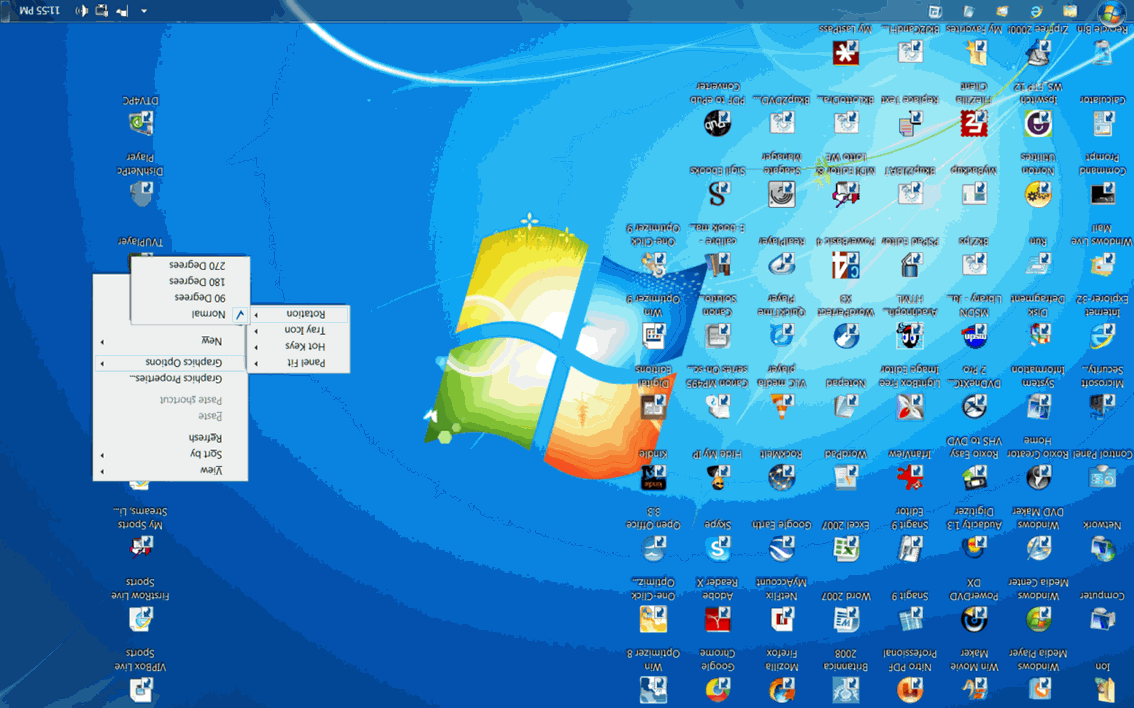
Task: Expand the Hot Keys submenu
Action: (x=299, y=346)
